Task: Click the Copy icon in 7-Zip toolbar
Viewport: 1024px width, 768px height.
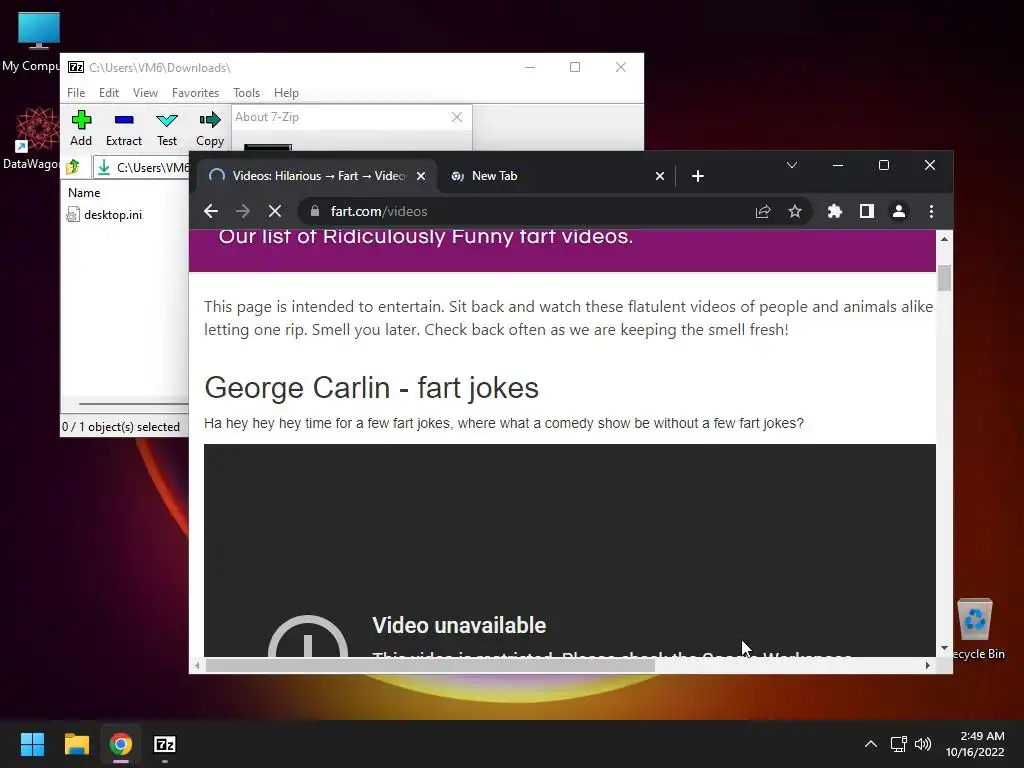Action: 210,128
